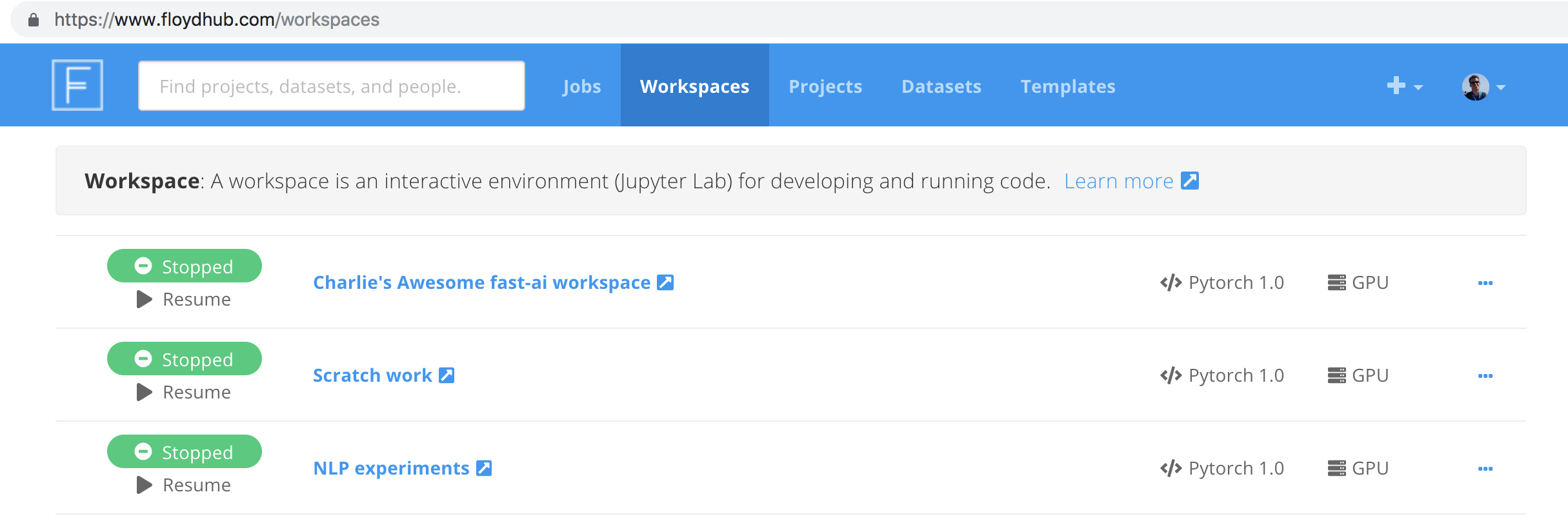Image resolution: width=1568 pixels, height=521 pixels.
Task: Click the Stopped status badge for Scratch work
Action: click(185, 359)
